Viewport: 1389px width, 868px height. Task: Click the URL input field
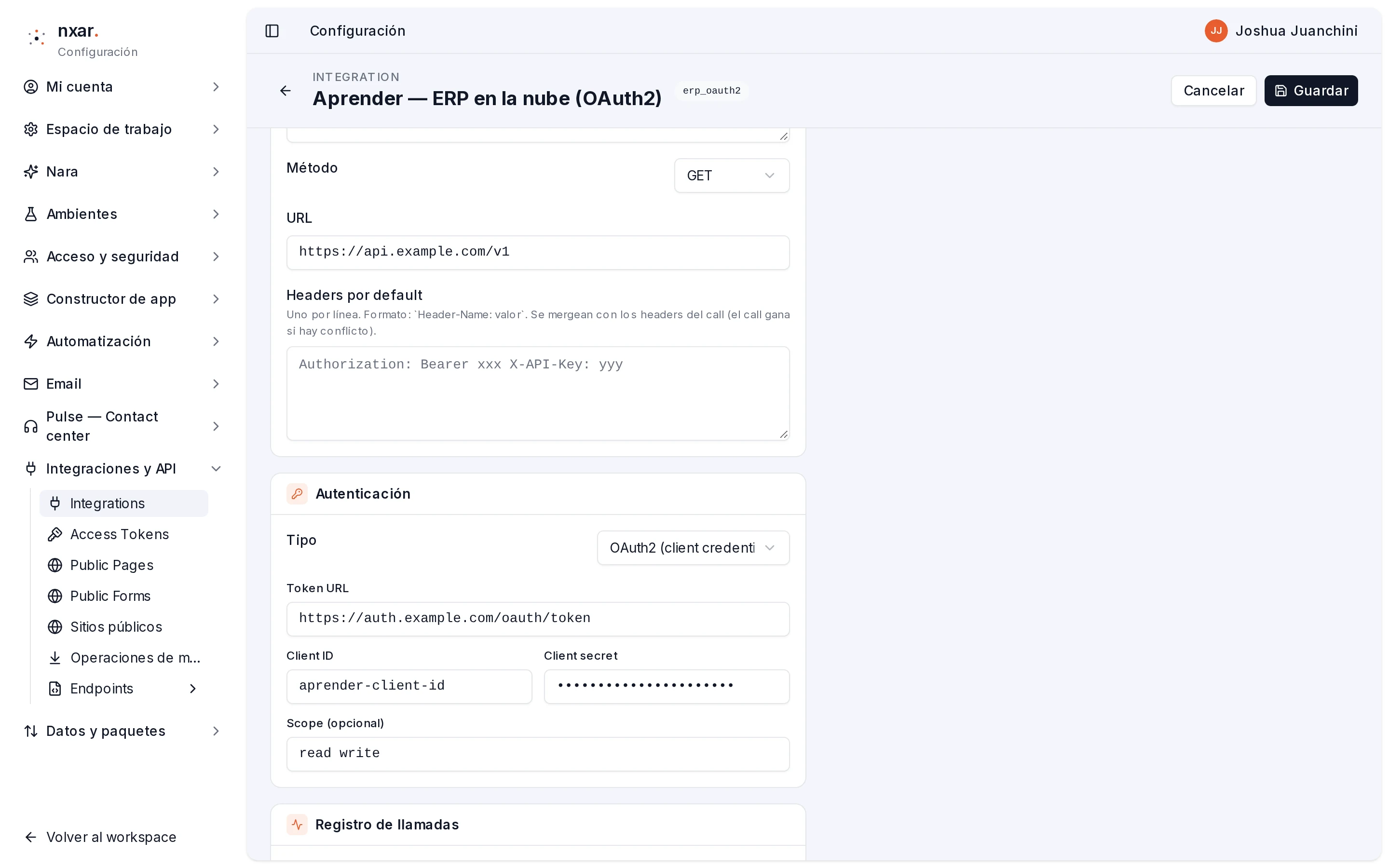coord(538,253)
